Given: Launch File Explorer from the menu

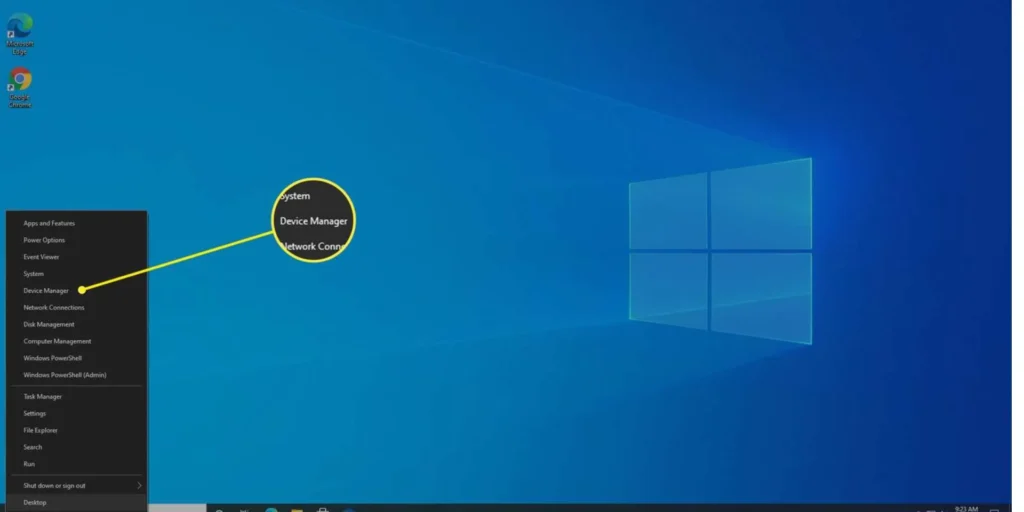Looking at the screenshot, I should [76, 431].
